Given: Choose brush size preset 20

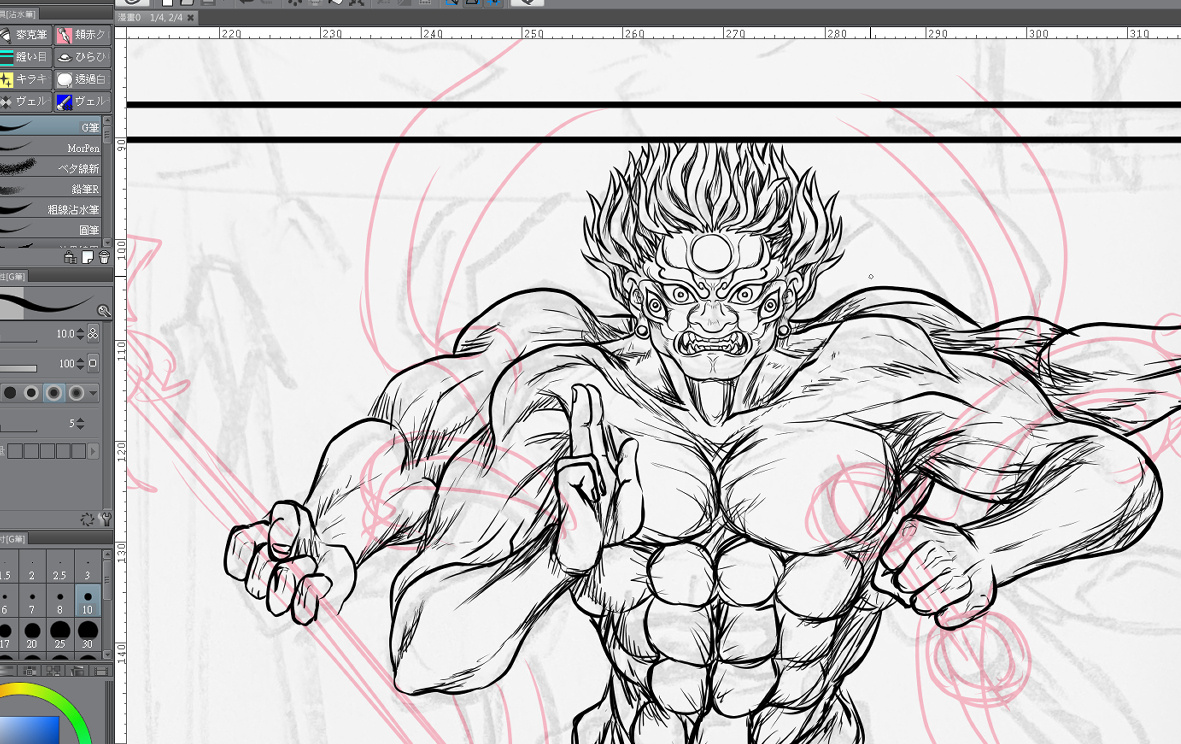Looking at the screenshot, I should 32,635.
